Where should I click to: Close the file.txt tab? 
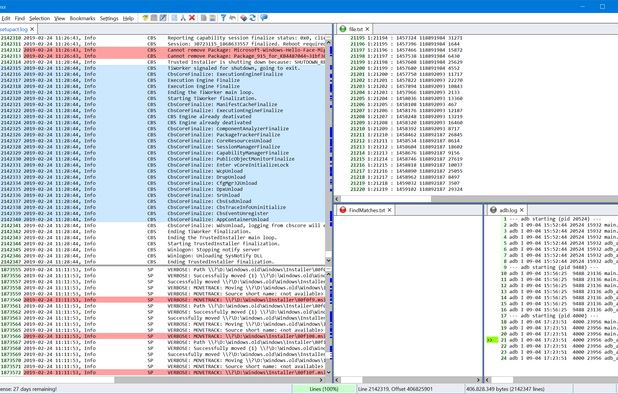367,29
